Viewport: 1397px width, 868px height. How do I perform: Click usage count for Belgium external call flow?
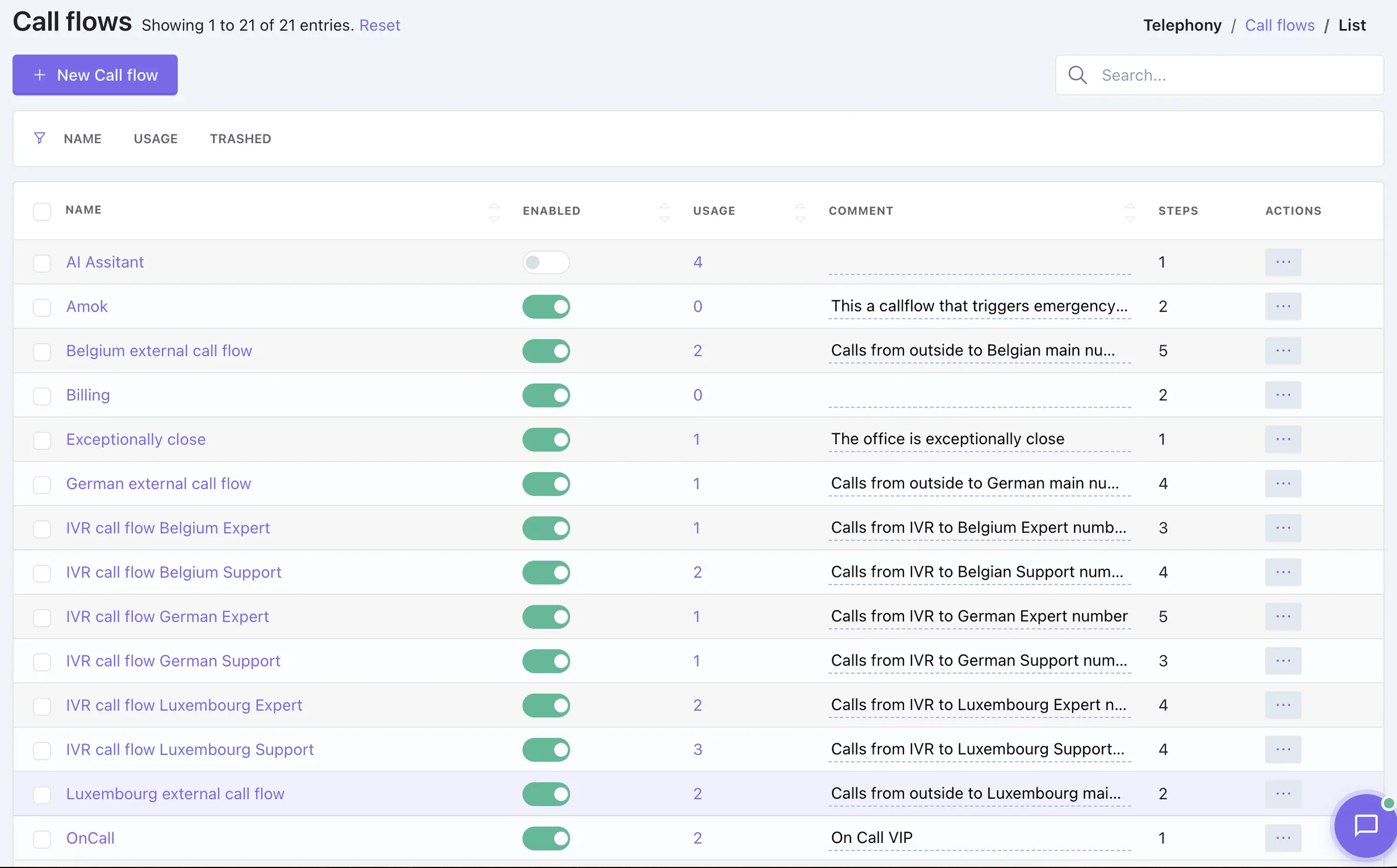[x=697, y=350]
